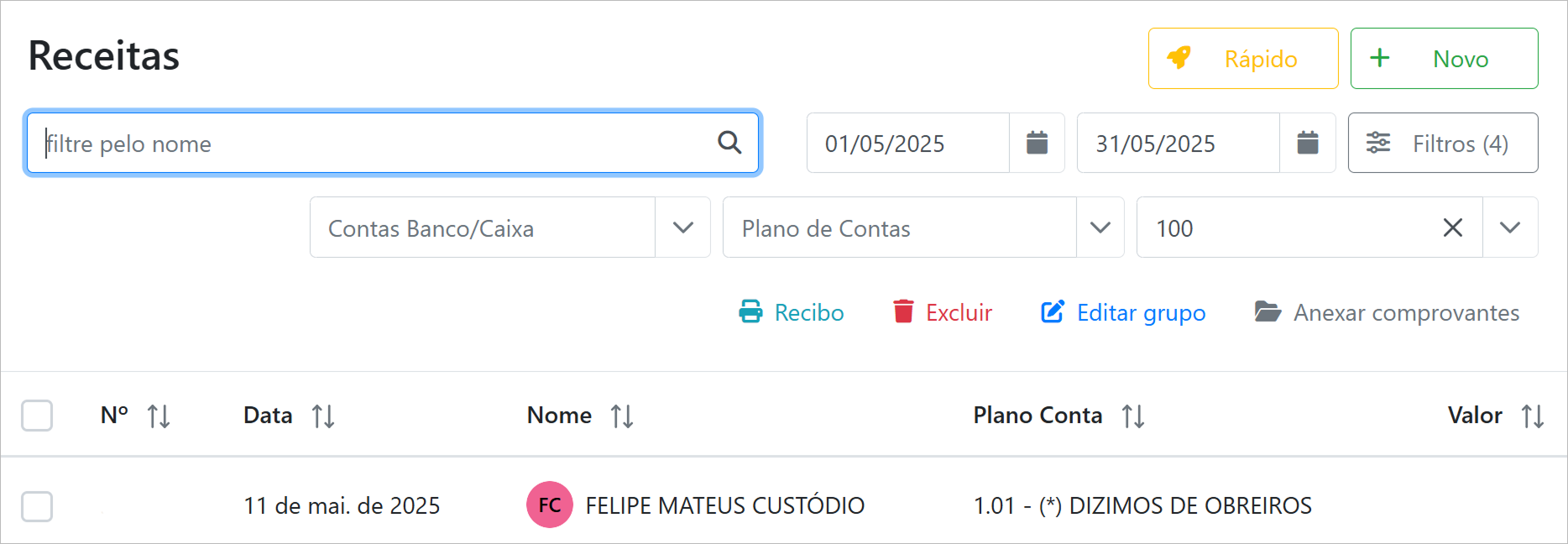Open the 100 items dropdown arrow
Image resolution: width=1568 pixels, height=544 pixels.
pyautogui.click(x=1510, y=228)
